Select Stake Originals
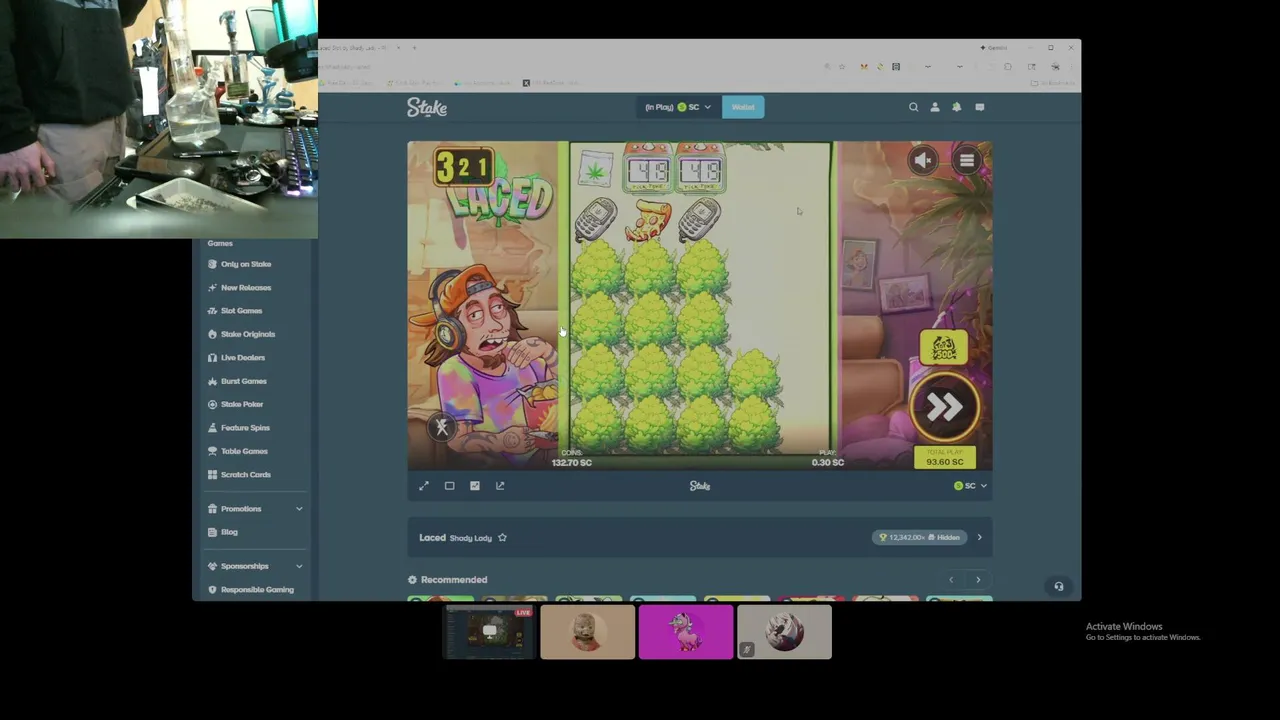Image resolution: width=1280 pixels, height=720 pixels. 247,334
